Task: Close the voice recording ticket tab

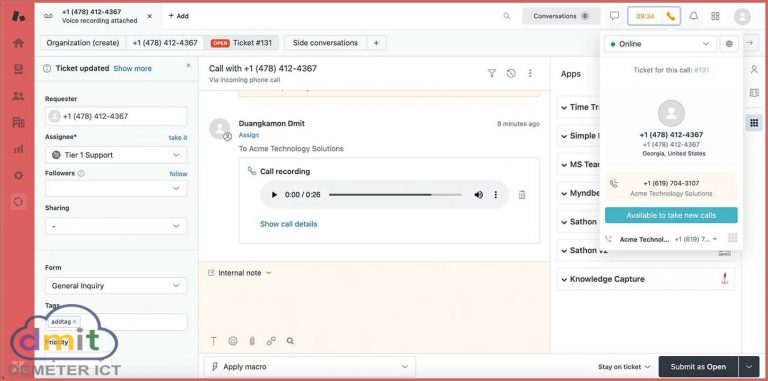Action: coord(149,16)
